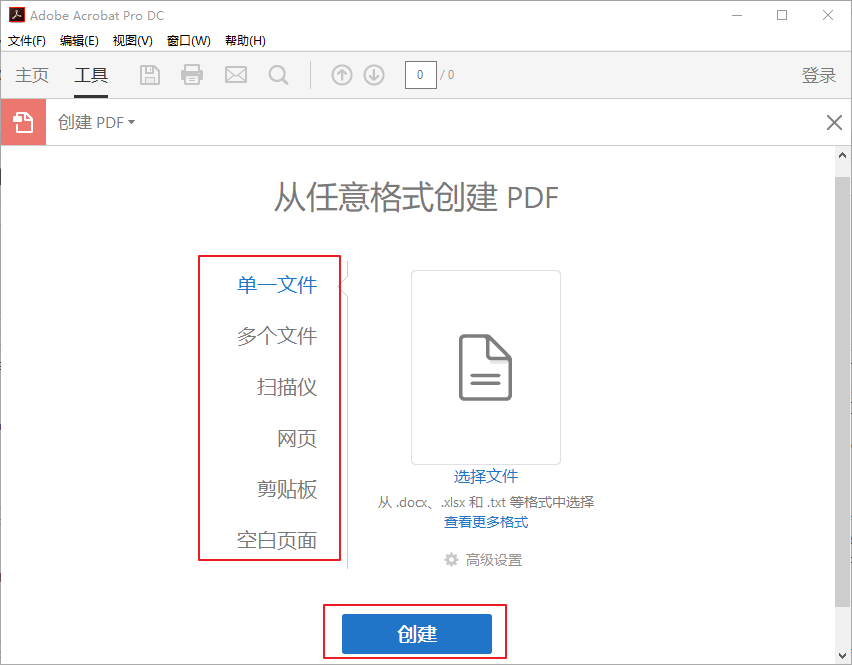Click the page number input field

(x=421, y=75)
